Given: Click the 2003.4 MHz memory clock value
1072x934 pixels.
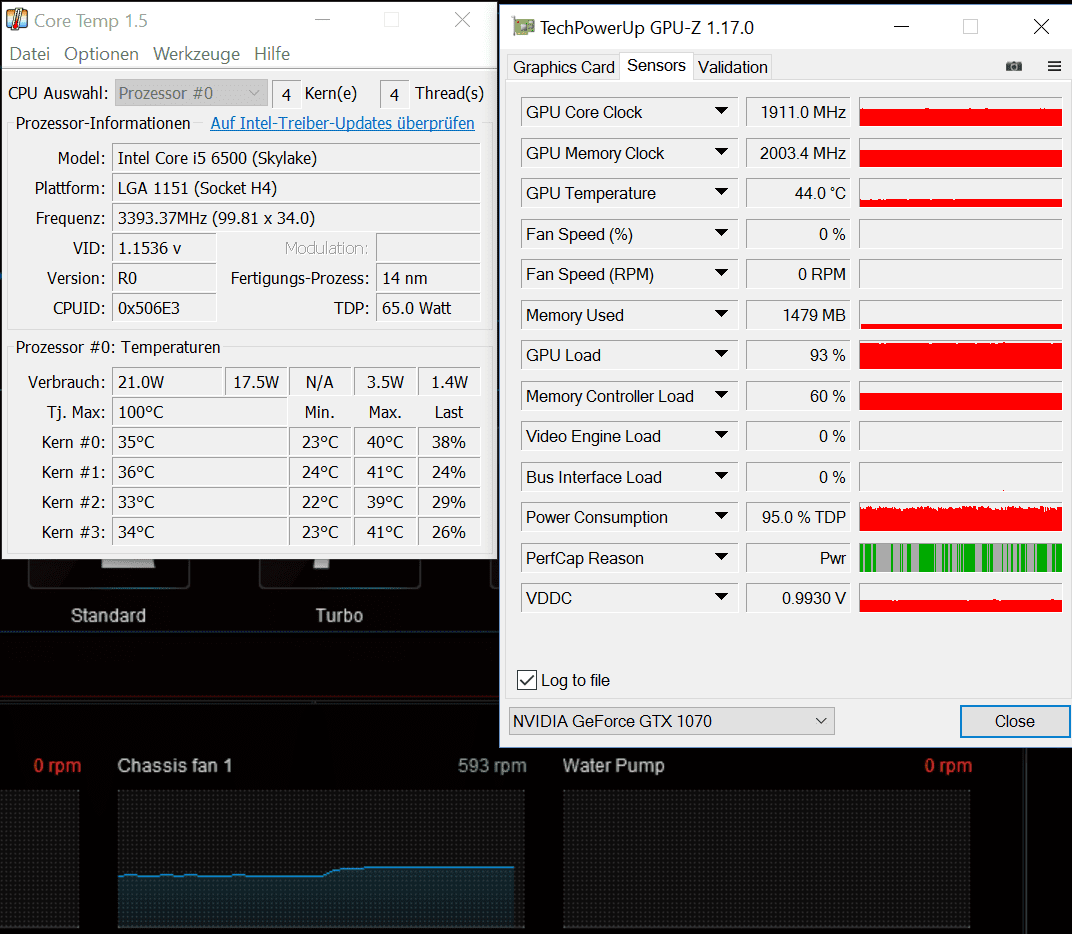Looking at the screenshot, I should pos(799,153).
